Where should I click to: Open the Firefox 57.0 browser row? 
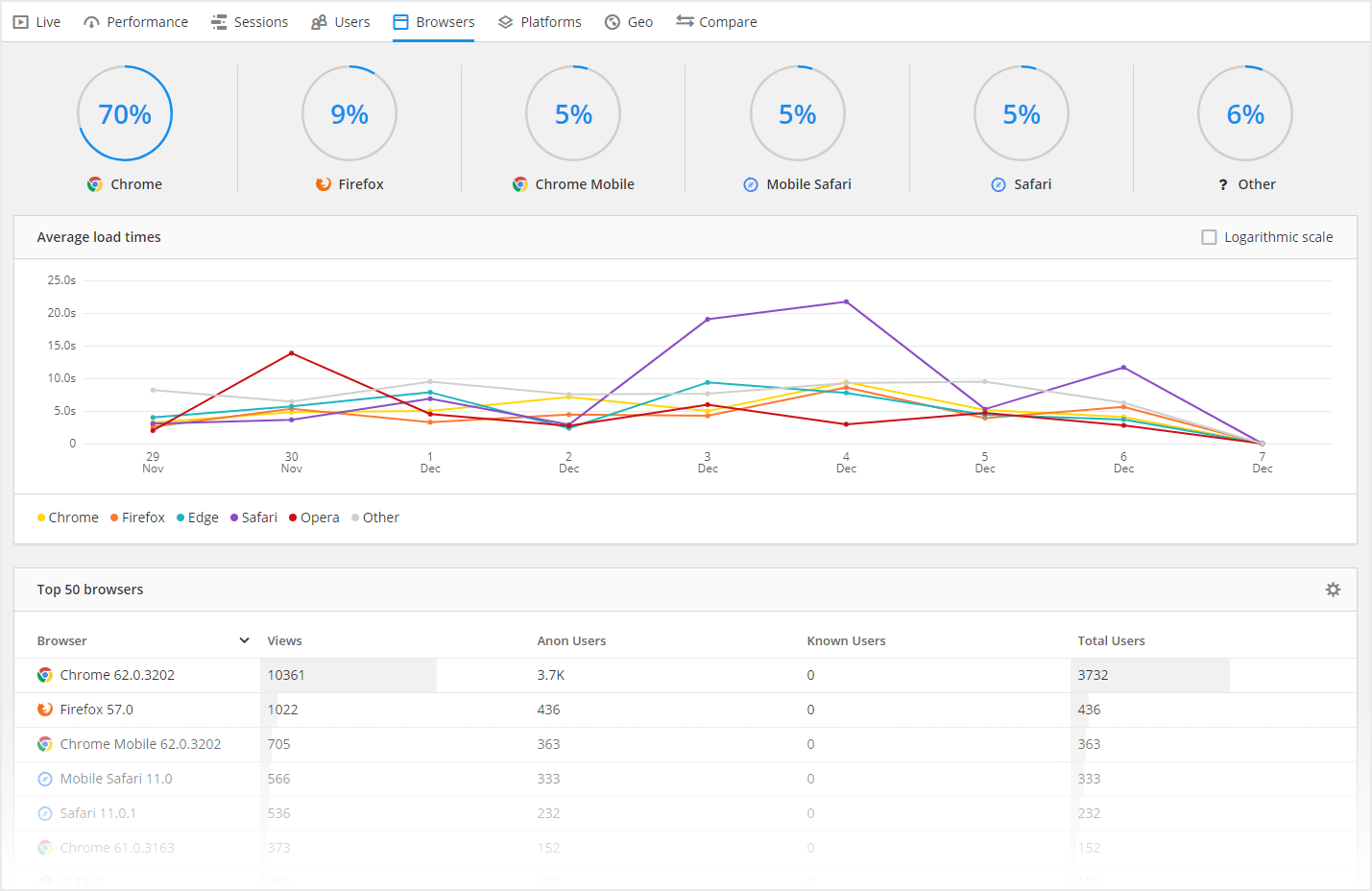(x=96, y=710)
